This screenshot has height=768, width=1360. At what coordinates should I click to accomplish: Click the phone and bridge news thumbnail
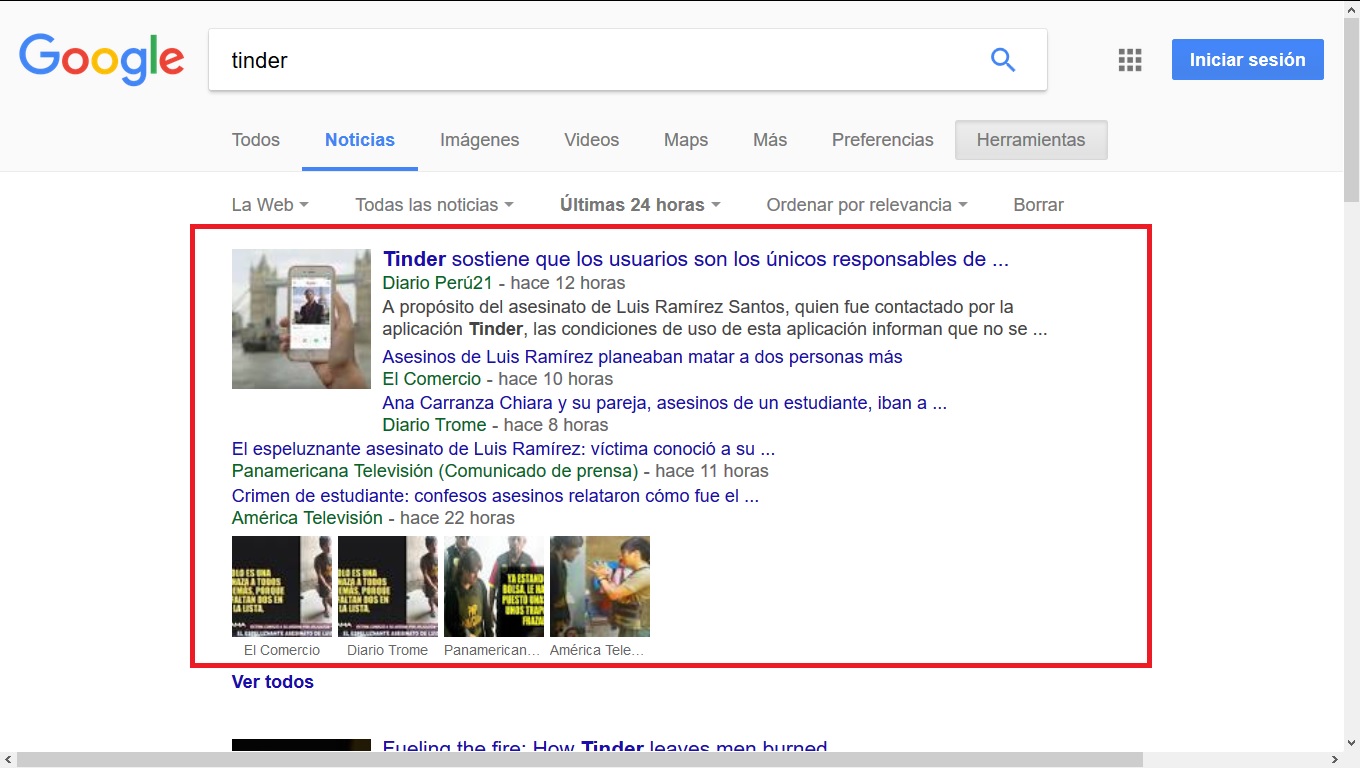click(x=301, y=319)
